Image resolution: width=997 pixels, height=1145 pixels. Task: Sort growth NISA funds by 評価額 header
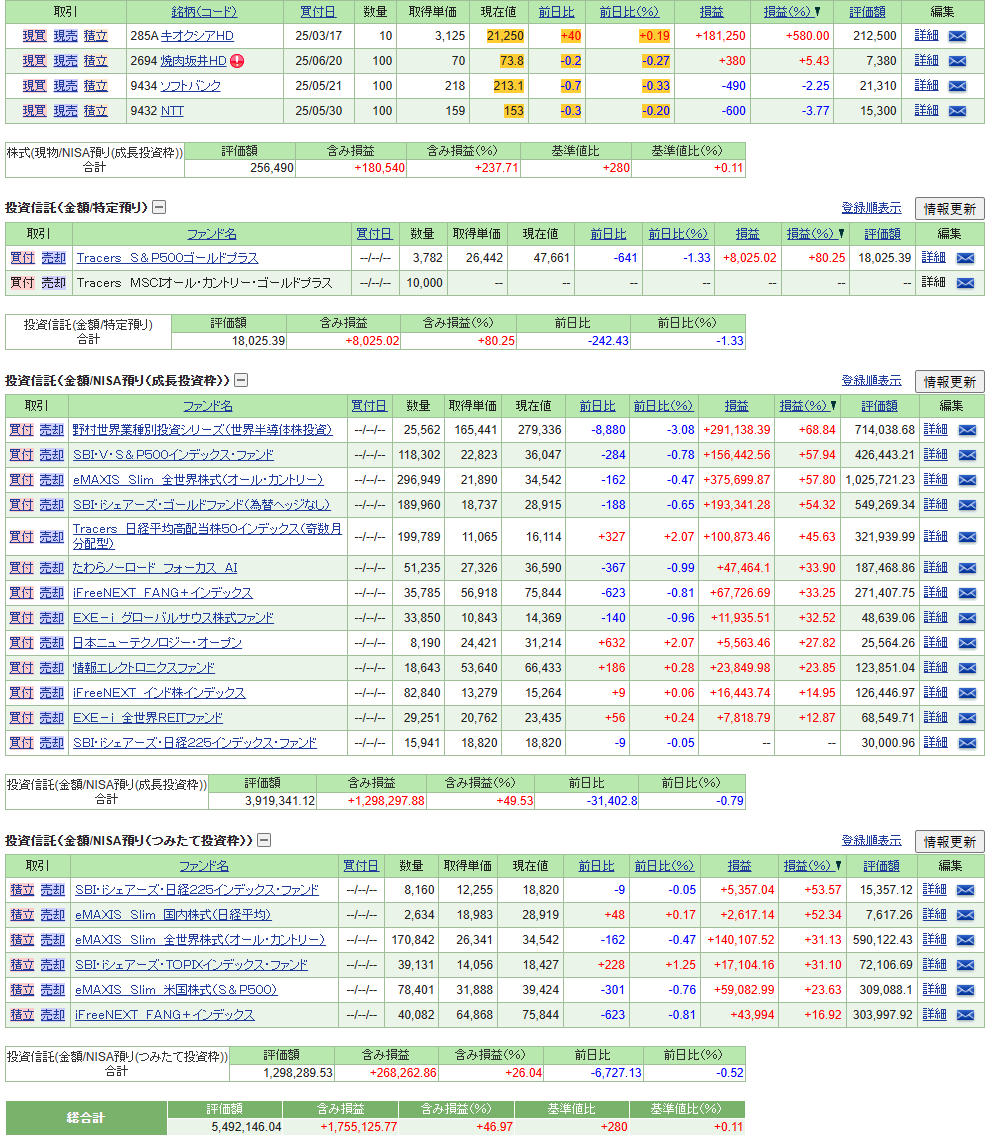click(x=880, y=406)
